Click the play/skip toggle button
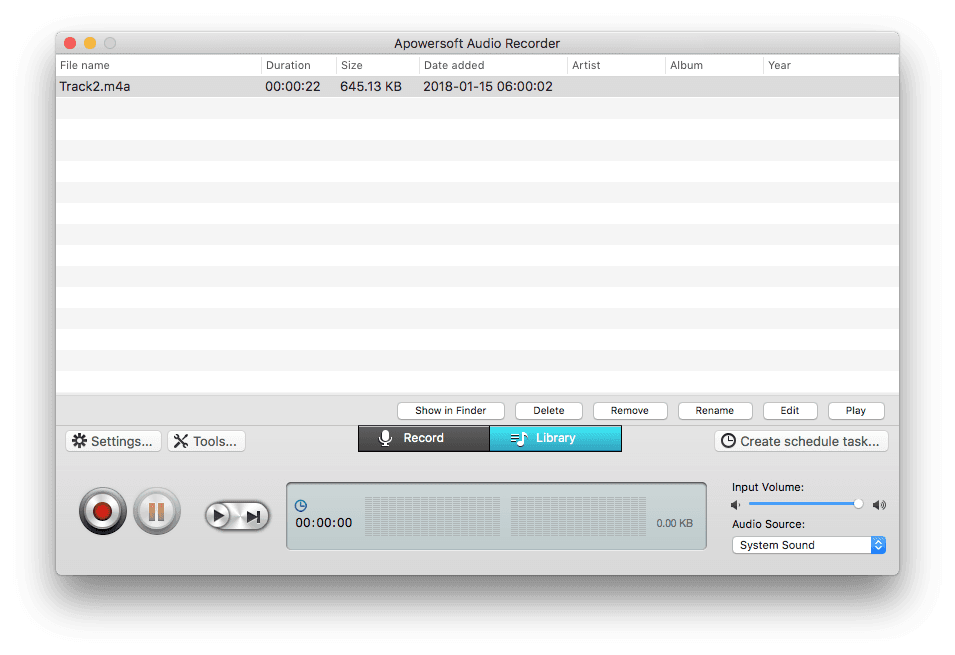This screenshot has height=655, width=955. [x=237, y=516]
